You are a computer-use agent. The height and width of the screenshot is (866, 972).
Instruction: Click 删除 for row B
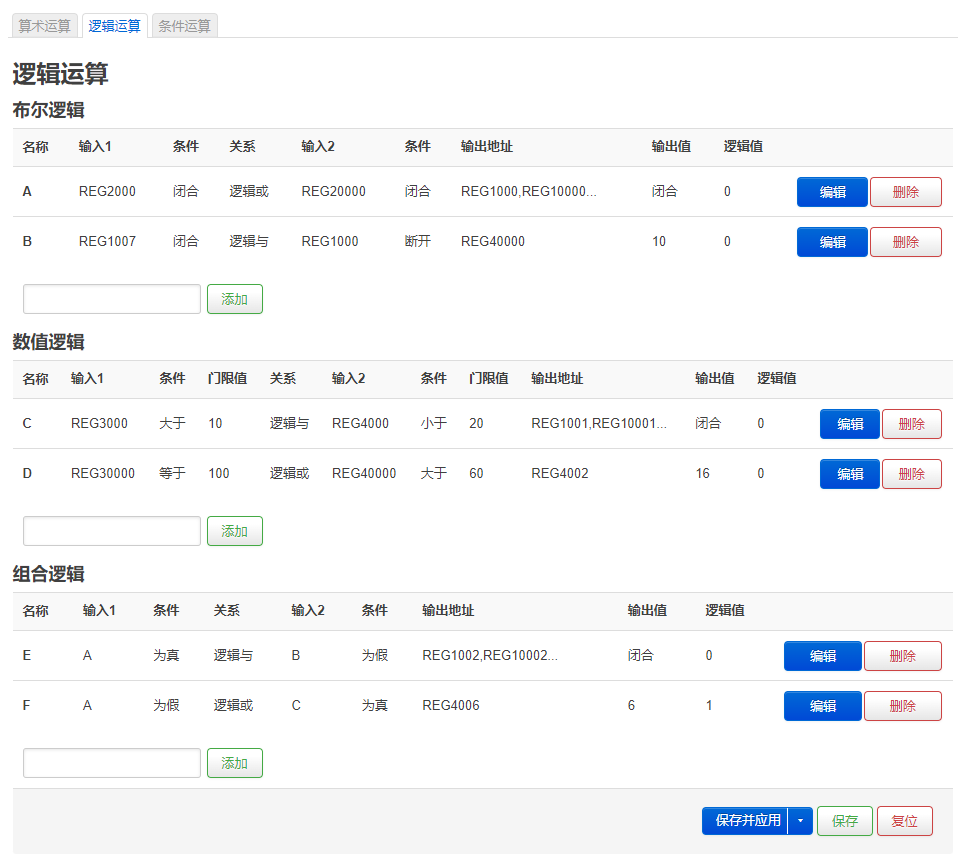906,242
